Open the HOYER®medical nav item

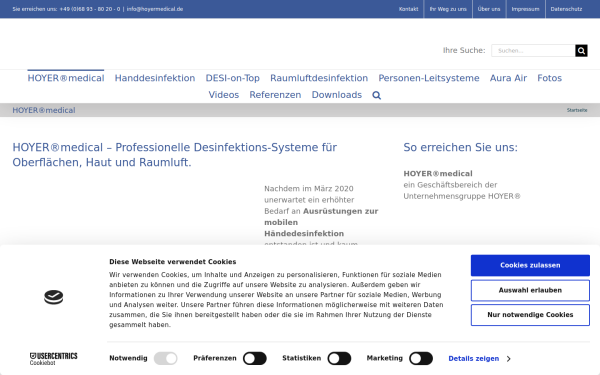tap(66, 78)
